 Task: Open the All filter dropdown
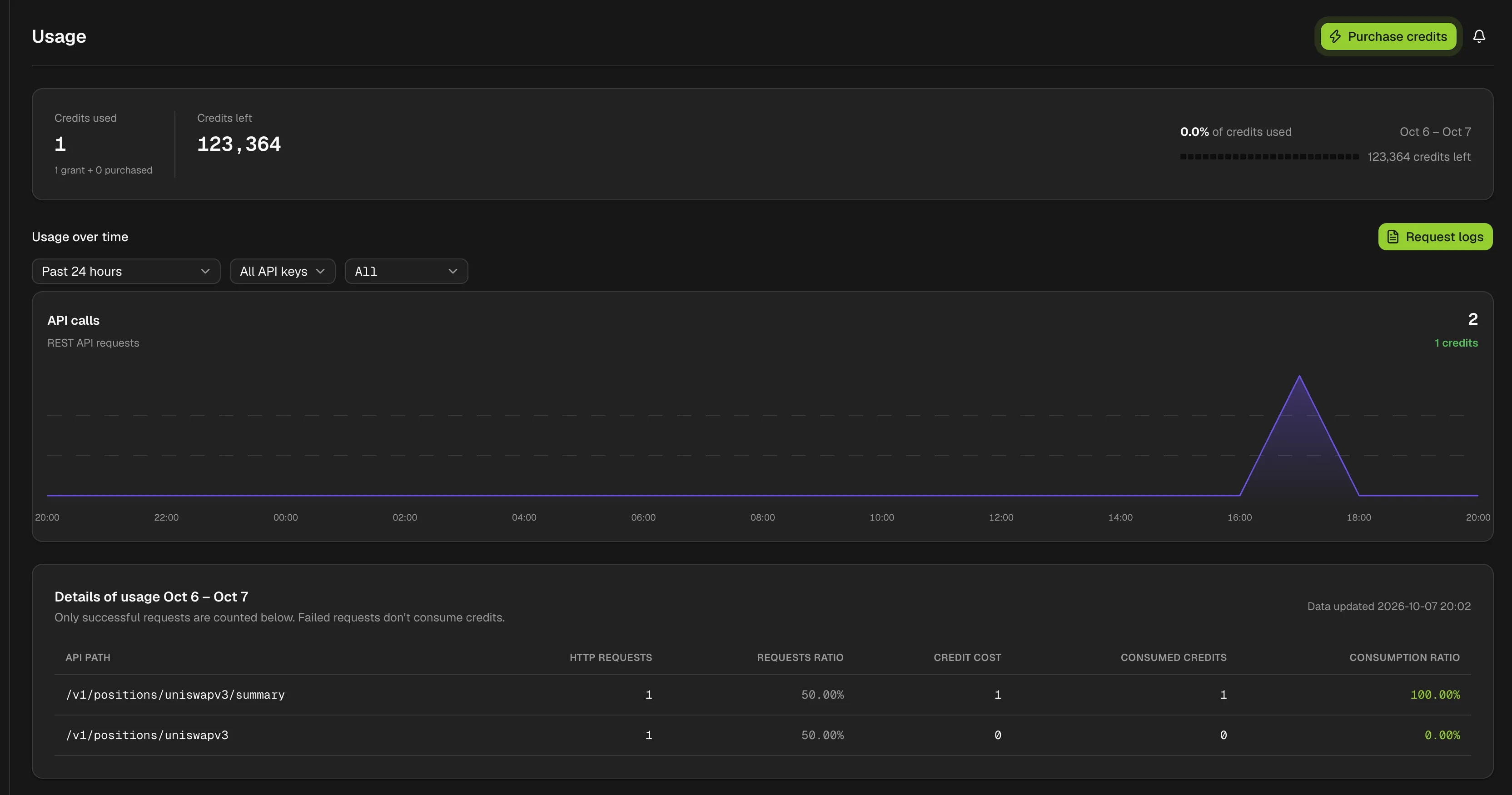pos(406,271)
